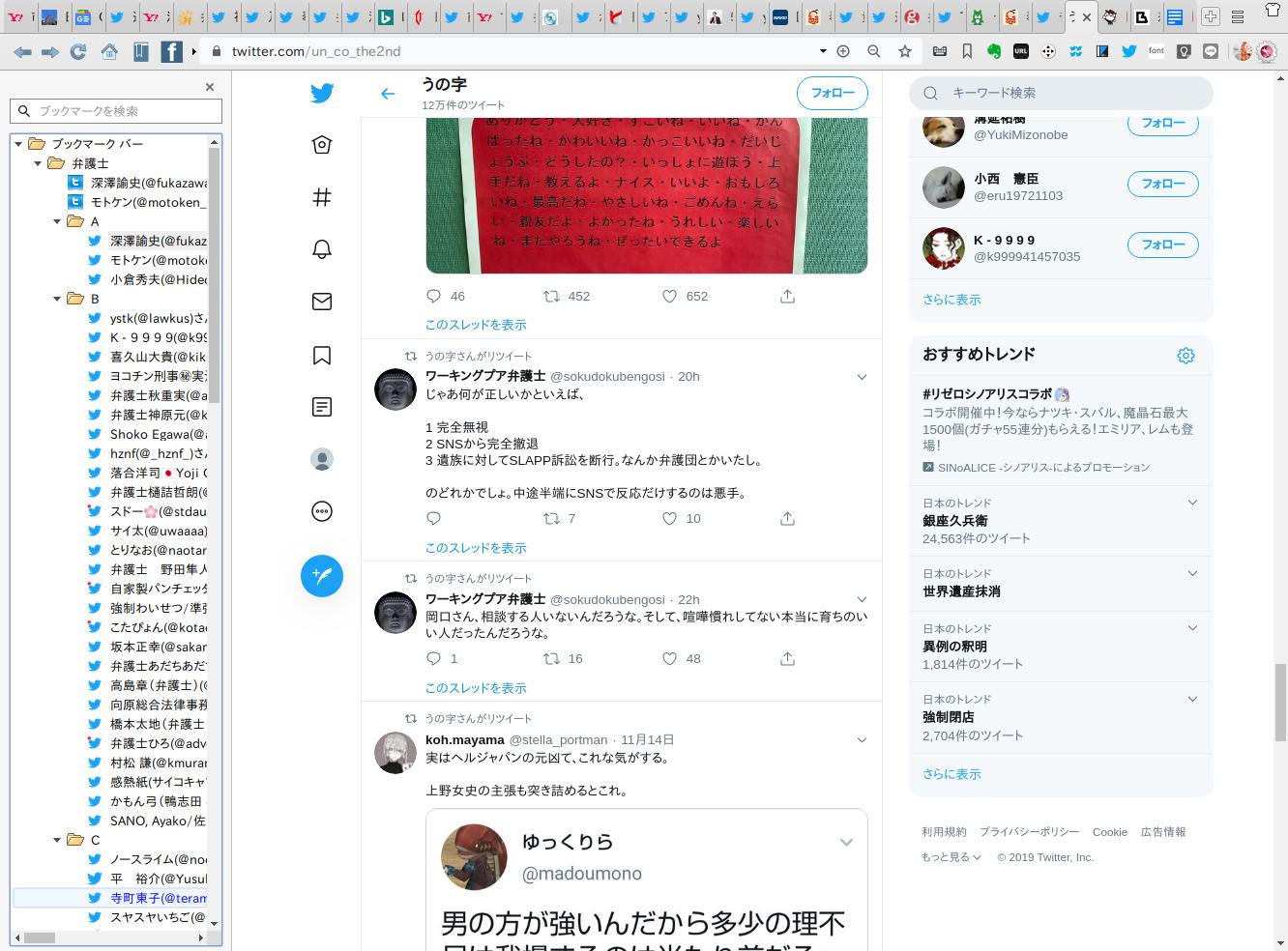Share the tweet with 652 likes
The width and height of the screenshot is (1288, 951).
click(x=787, y=296)
